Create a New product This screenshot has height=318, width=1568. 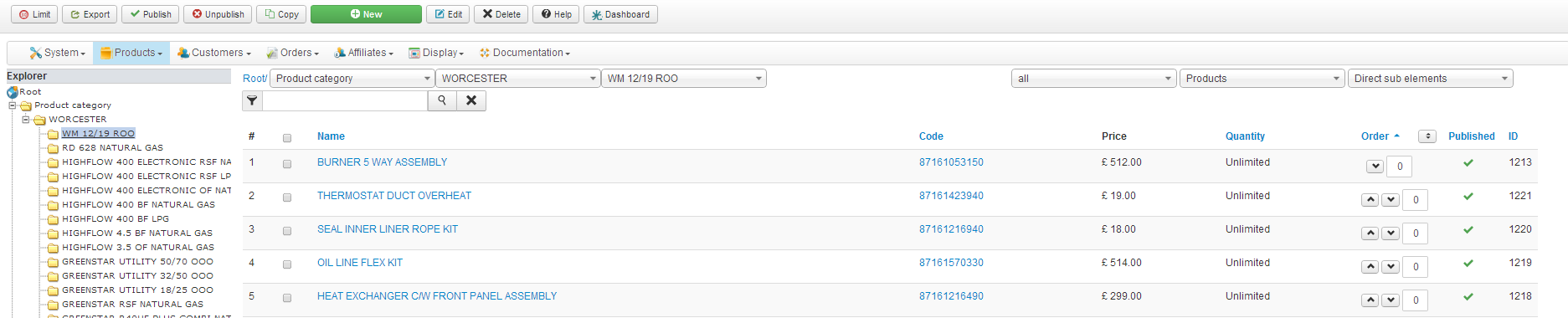point(366,14)
